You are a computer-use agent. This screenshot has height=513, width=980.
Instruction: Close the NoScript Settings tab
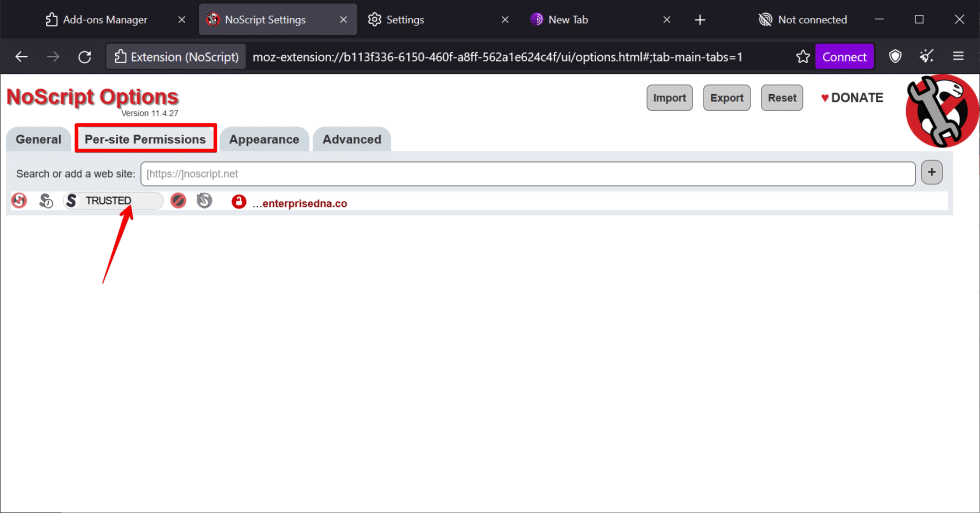tap(343, 20)
